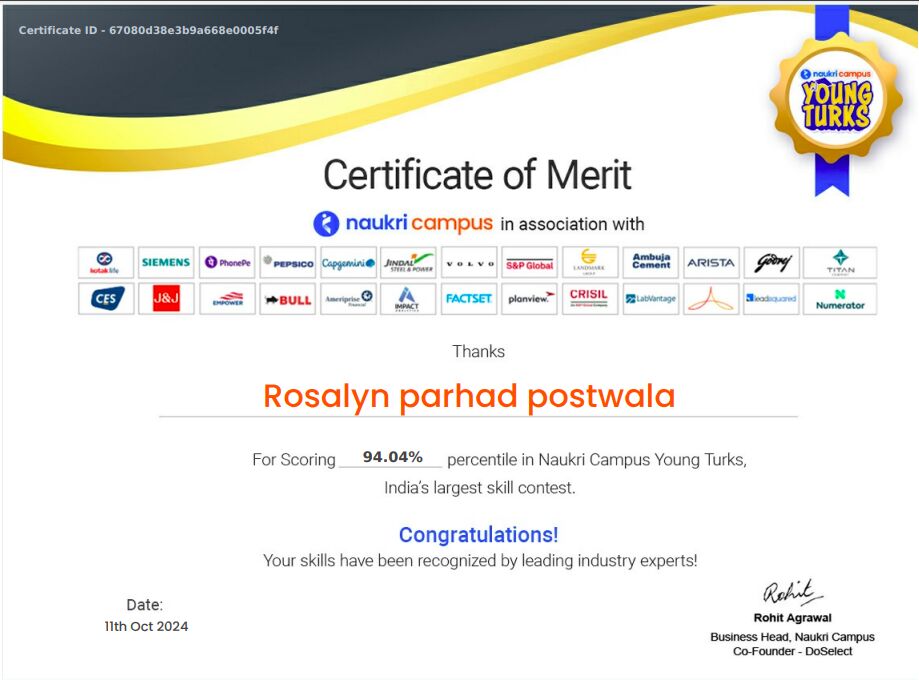Viewport: 919px width, 680px height.
Task: Select the CRISIL logo tile
Action: pos(589,298)
